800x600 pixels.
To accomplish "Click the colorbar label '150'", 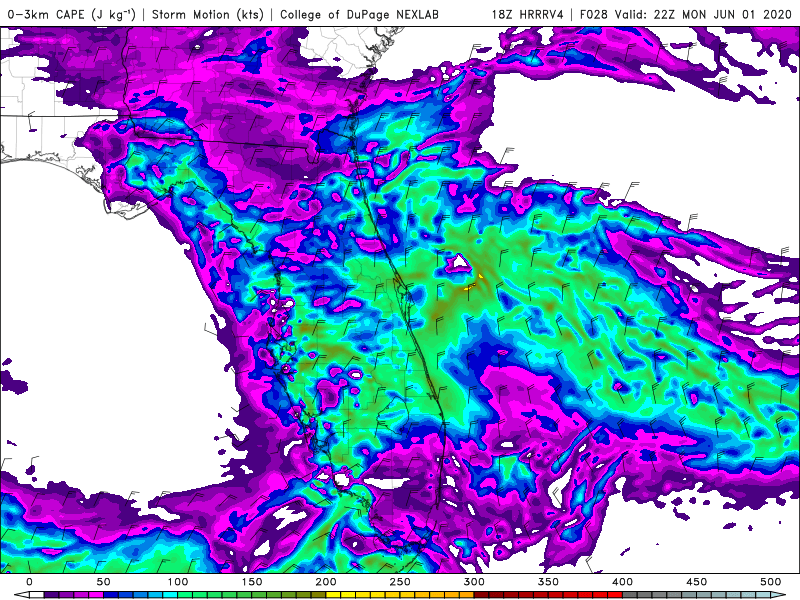I will [252, 582].
